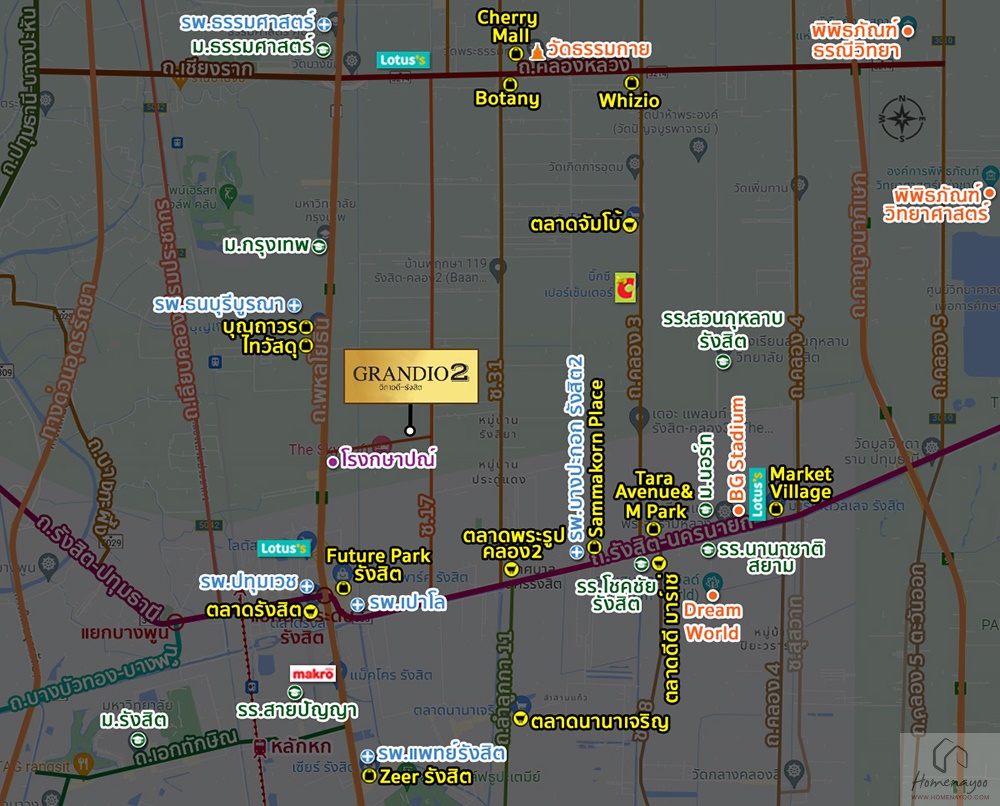Image resolution: width=1000 pixels, height=806 pixels.
Task: Click the รร.สวนกุหลาบรังสิต school icon
Action: coord(723,362)
